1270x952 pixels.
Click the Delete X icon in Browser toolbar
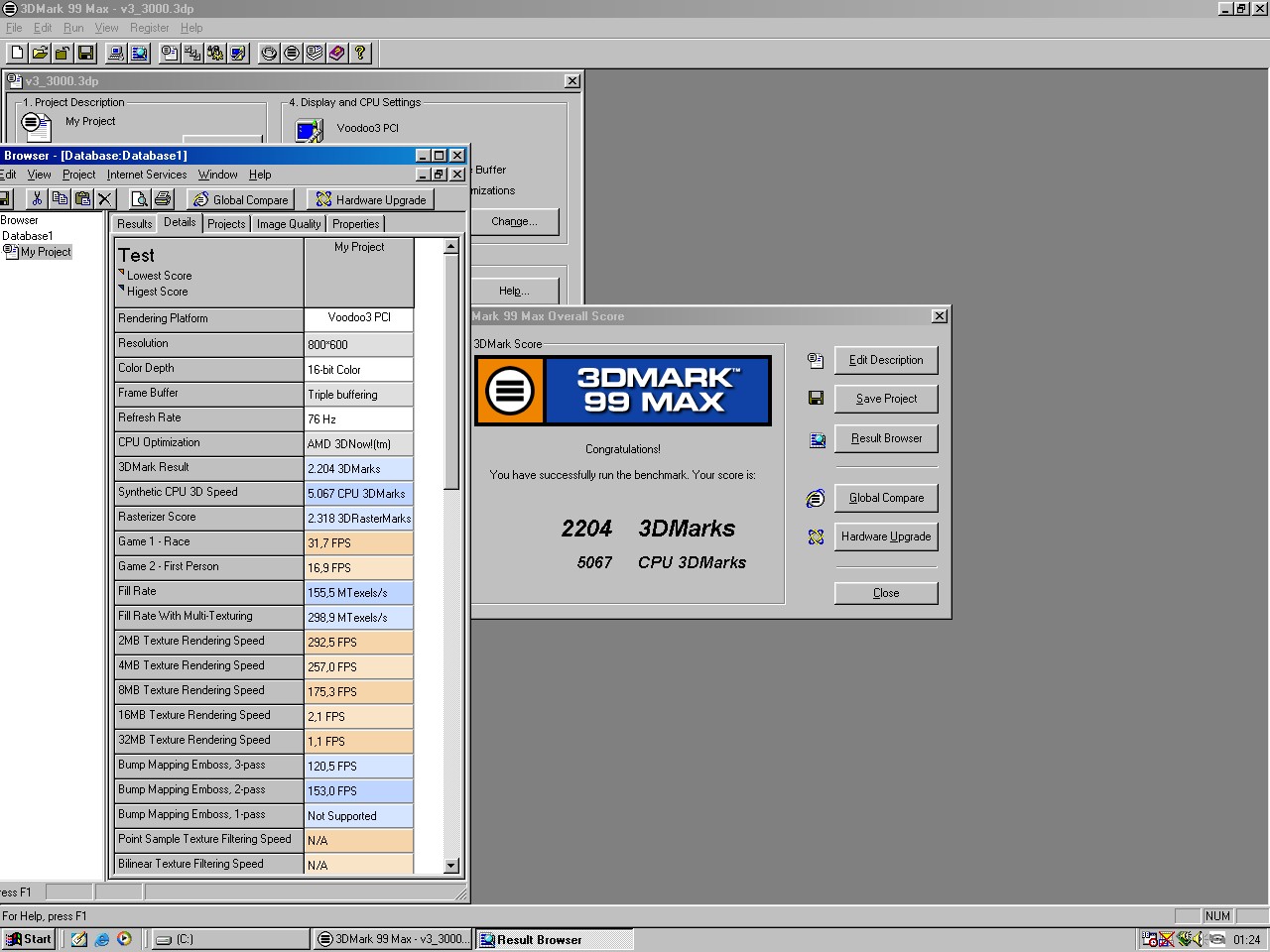coord(105,199)
